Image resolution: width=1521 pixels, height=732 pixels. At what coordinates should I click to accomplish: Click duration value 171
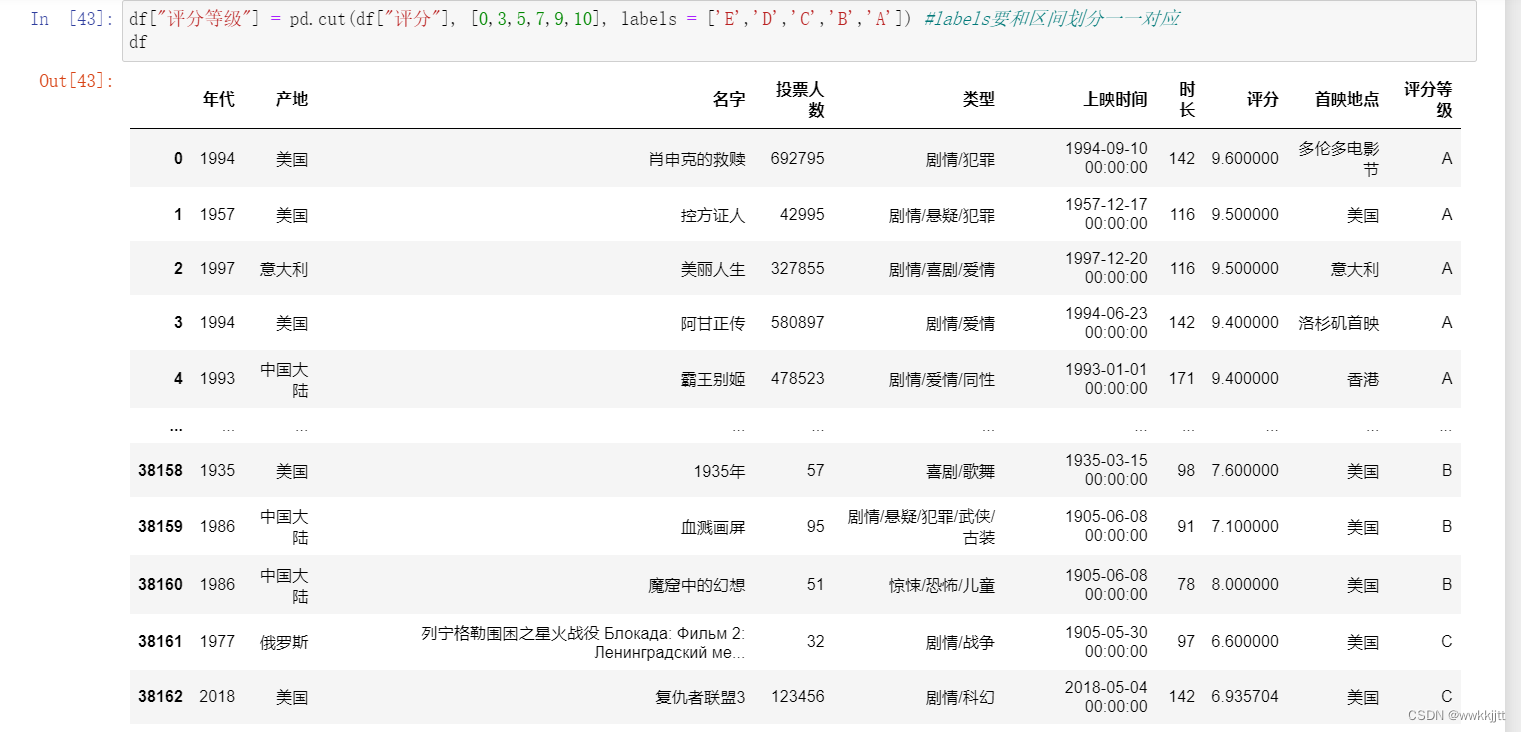pyautogui.click(x=1182, y=378)
